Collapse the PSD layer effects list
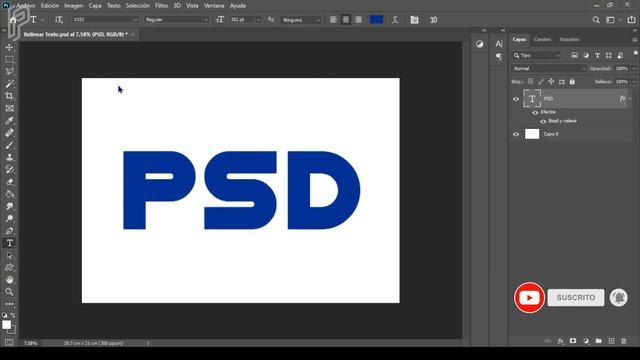Screen dimensions: 640x360 (630, 99)
